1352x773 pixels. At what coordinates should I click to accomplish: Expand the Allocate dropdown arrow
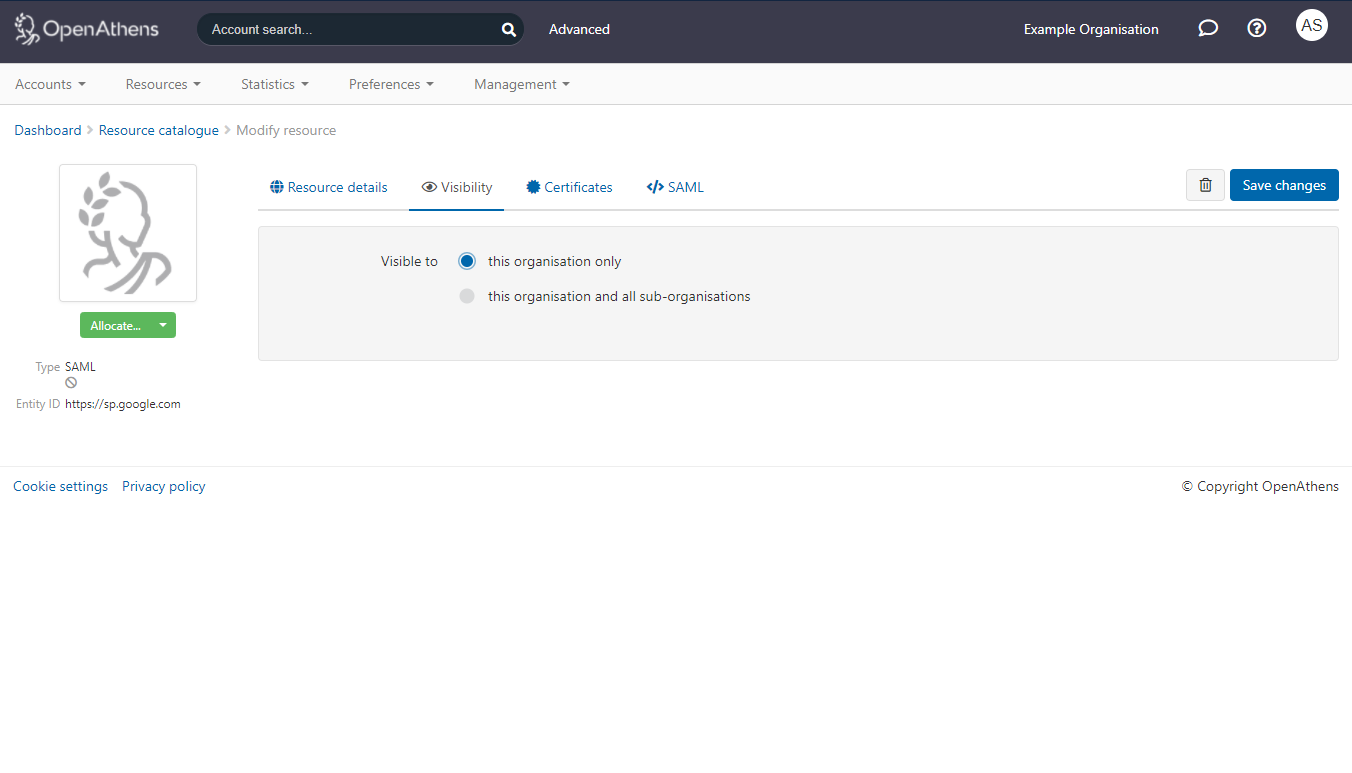[x=162, y=325]
